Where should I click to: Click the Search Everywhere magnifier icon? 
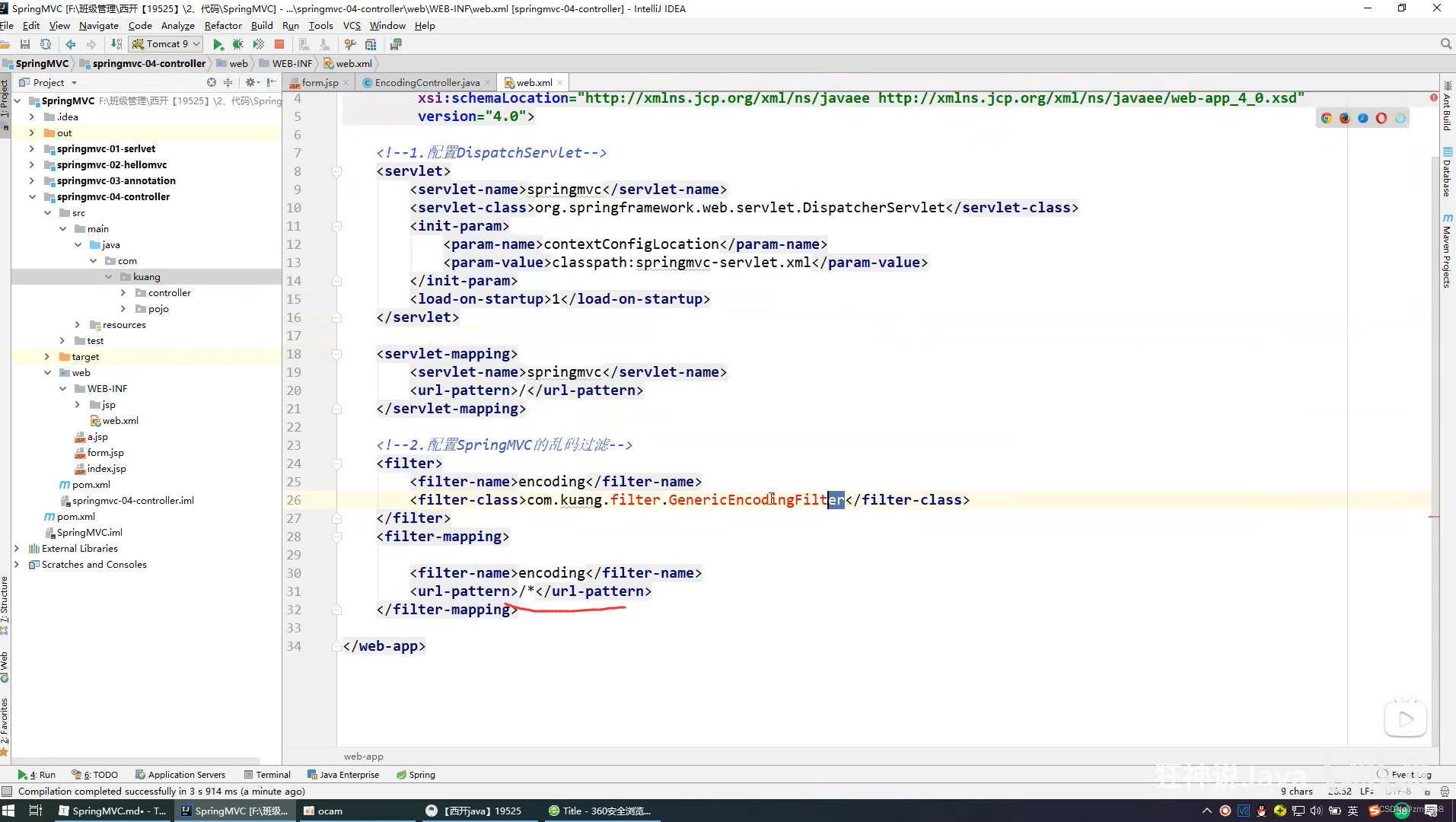pos(1445,44)
